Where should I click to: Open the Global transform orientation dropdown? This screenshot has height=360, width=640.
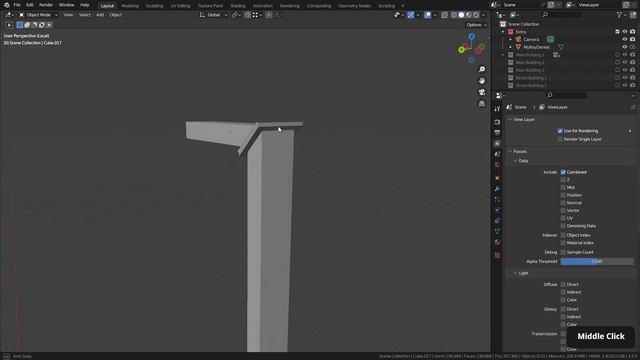tap(213, 15)
